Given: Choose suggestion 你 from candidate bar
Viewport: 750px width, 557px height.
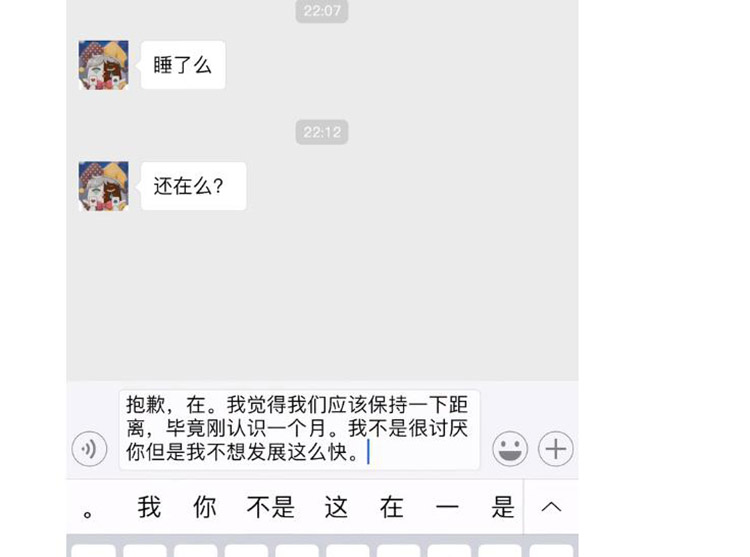Looking at the screenshot, I should coord(205,506).
